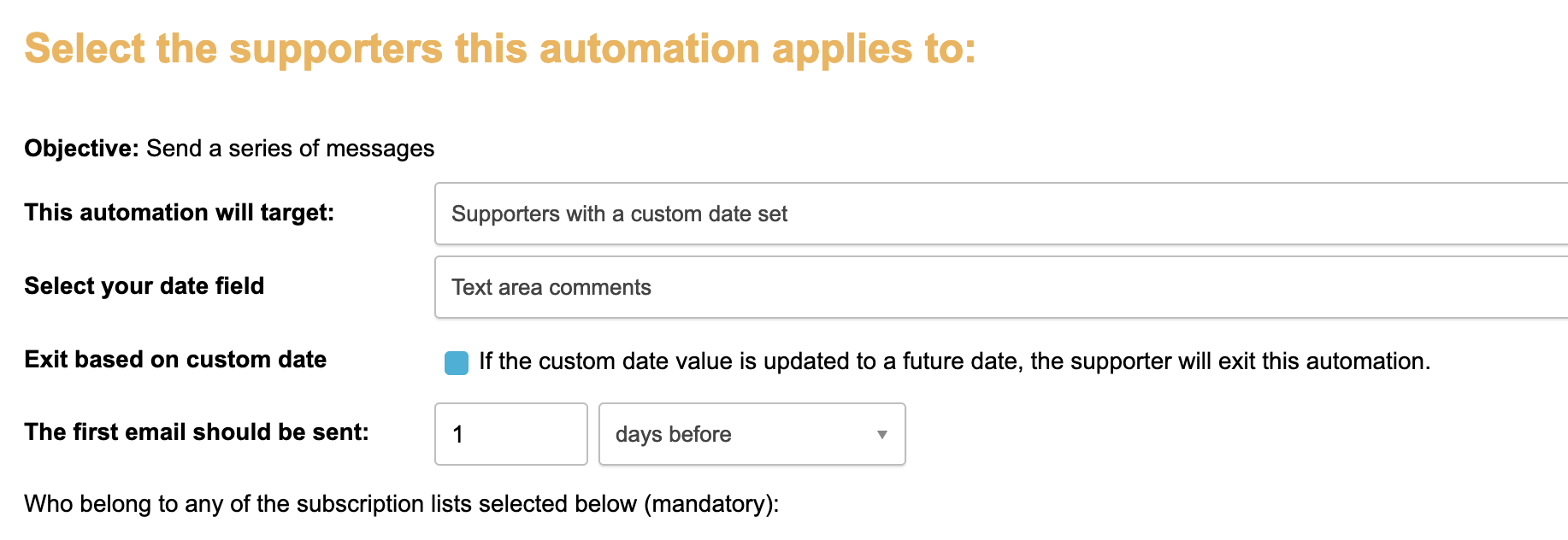The image size is (1568, 540).
Task: Click the bold 'Objective:' label
Action: 81,149
